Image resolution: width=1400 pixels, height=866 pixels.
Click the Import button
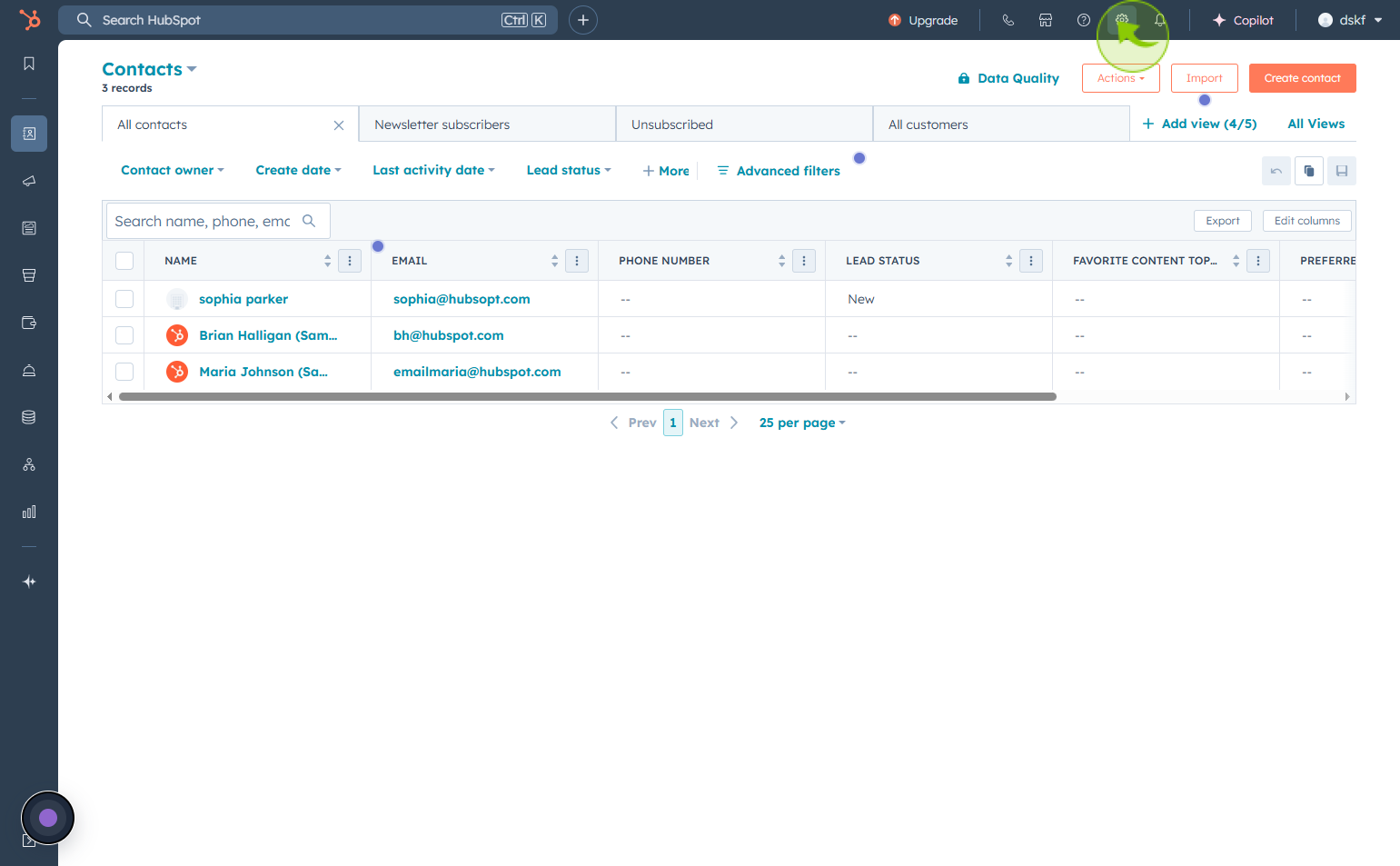[1204, 78]
